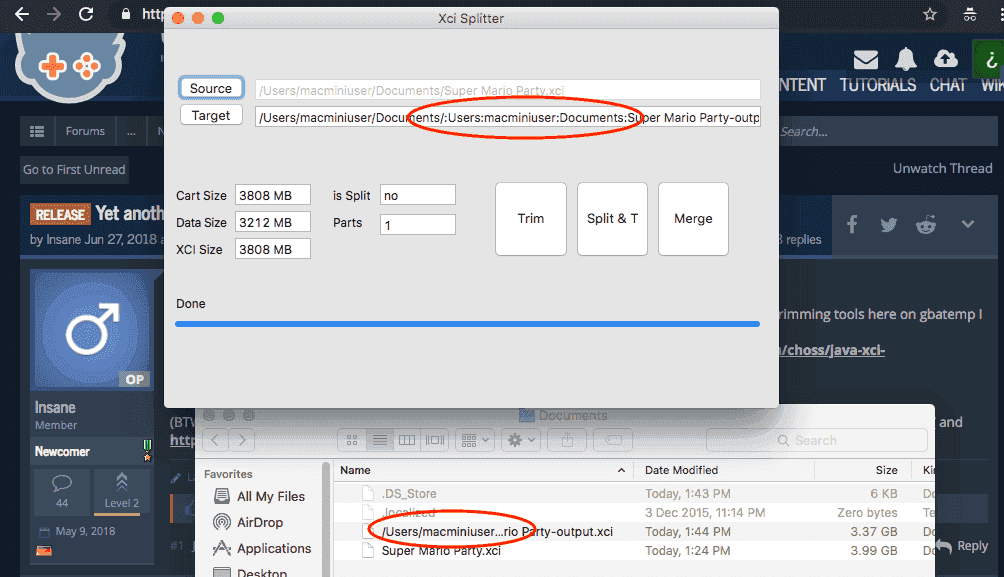Viewport: 1004px width, 577px height.
Task: Share thread on Twitter
Action: [889, 225]
